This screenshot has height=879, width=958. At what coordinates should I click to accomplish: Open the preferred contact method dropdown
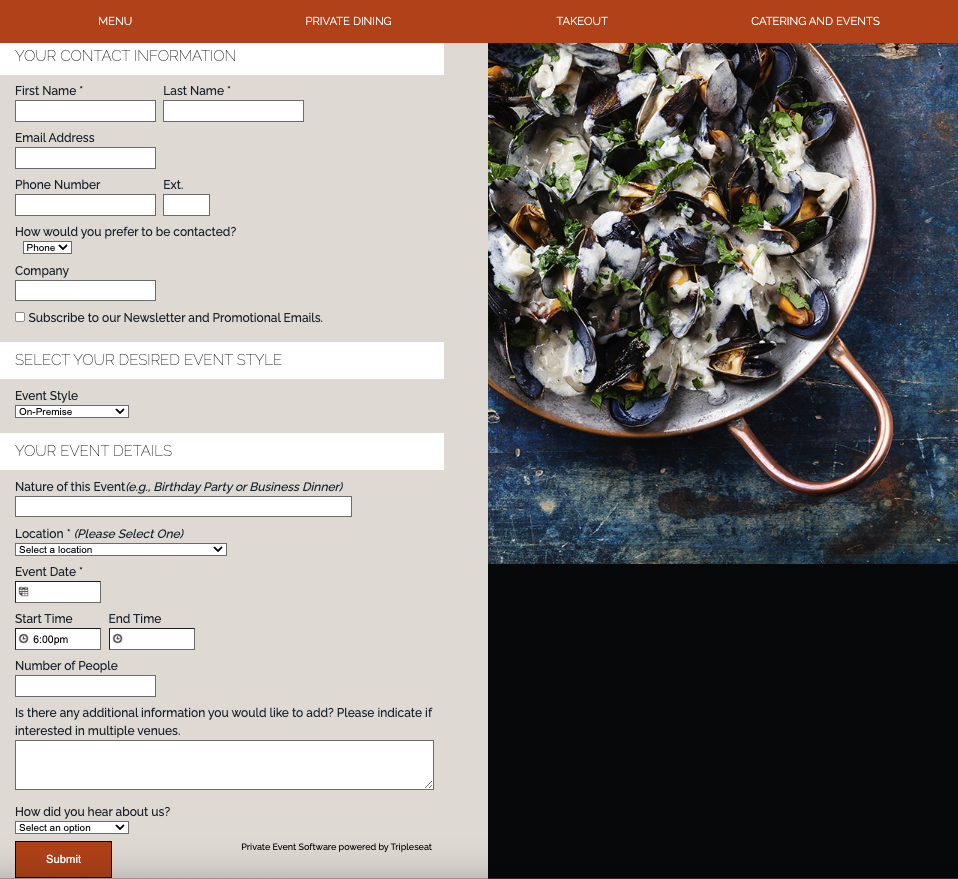46,247
